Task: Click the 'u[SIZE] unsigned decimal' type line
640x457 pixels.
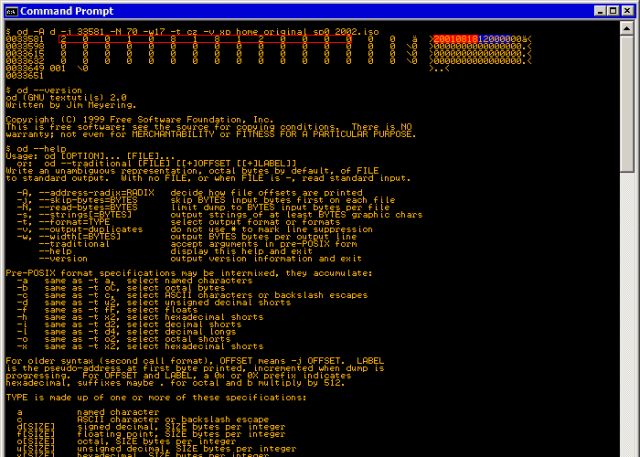Action: [x=156, y=449]
